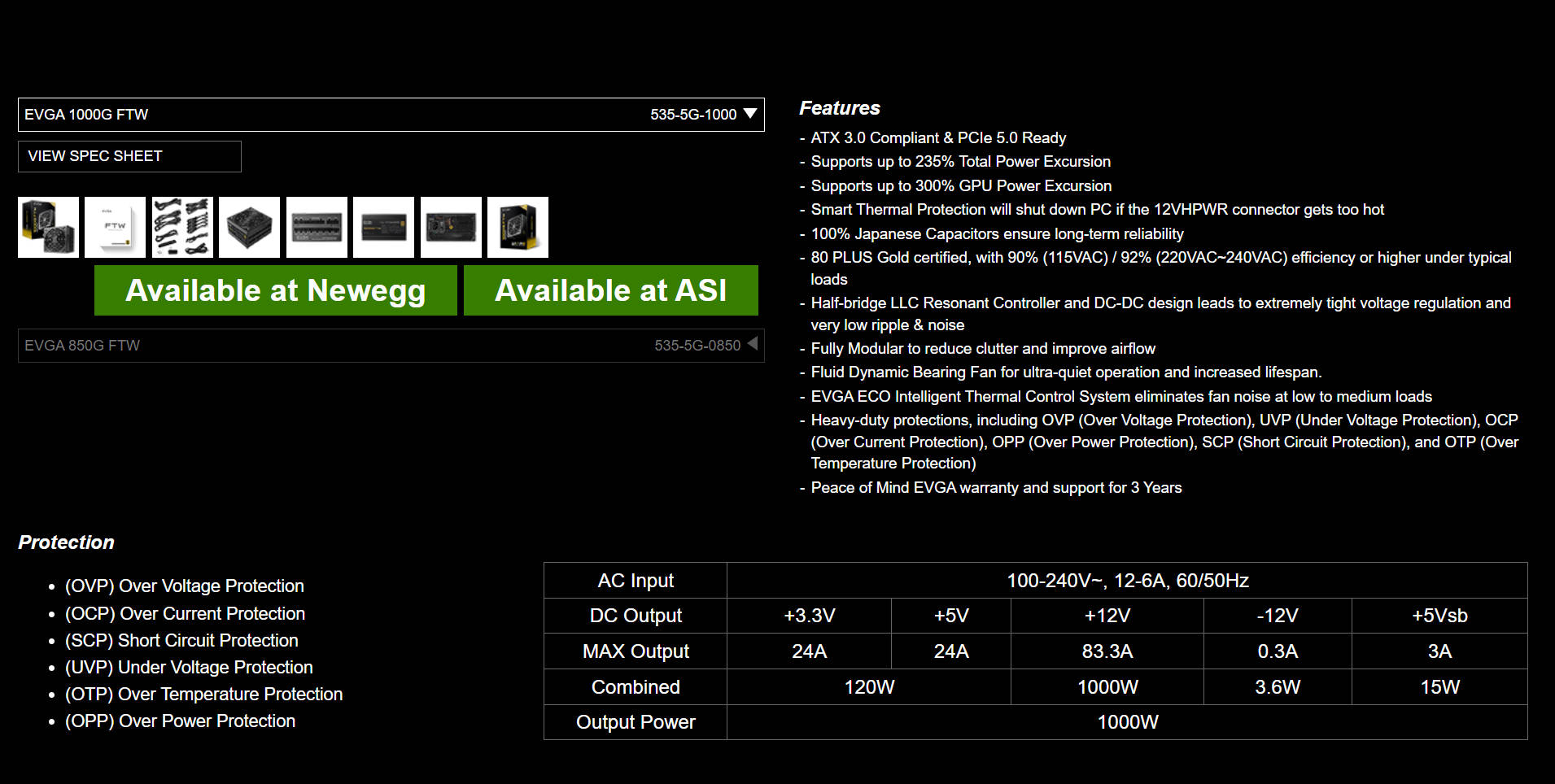
Task: Click the Available at Newegg button
Action: [x=276, y=290]
